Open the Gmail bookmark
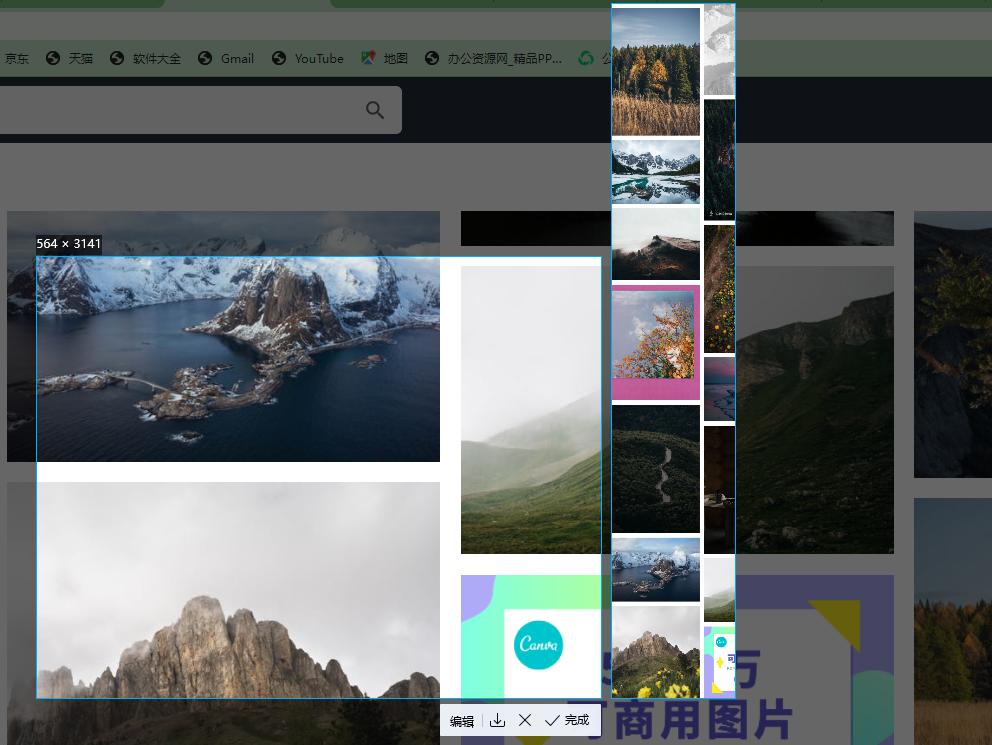The image size is (992, 745). point(225,59)
